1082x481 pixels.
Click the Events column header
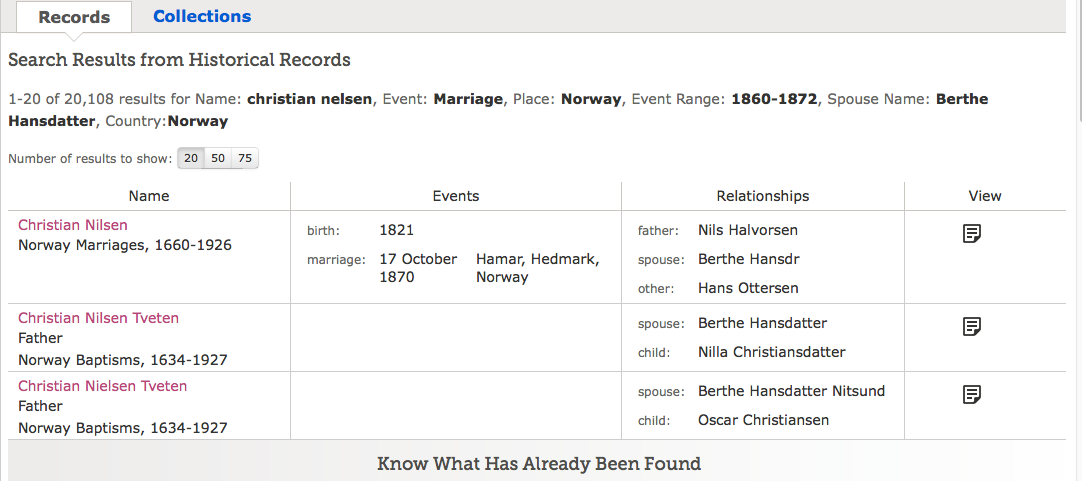[x=455, y=196]
